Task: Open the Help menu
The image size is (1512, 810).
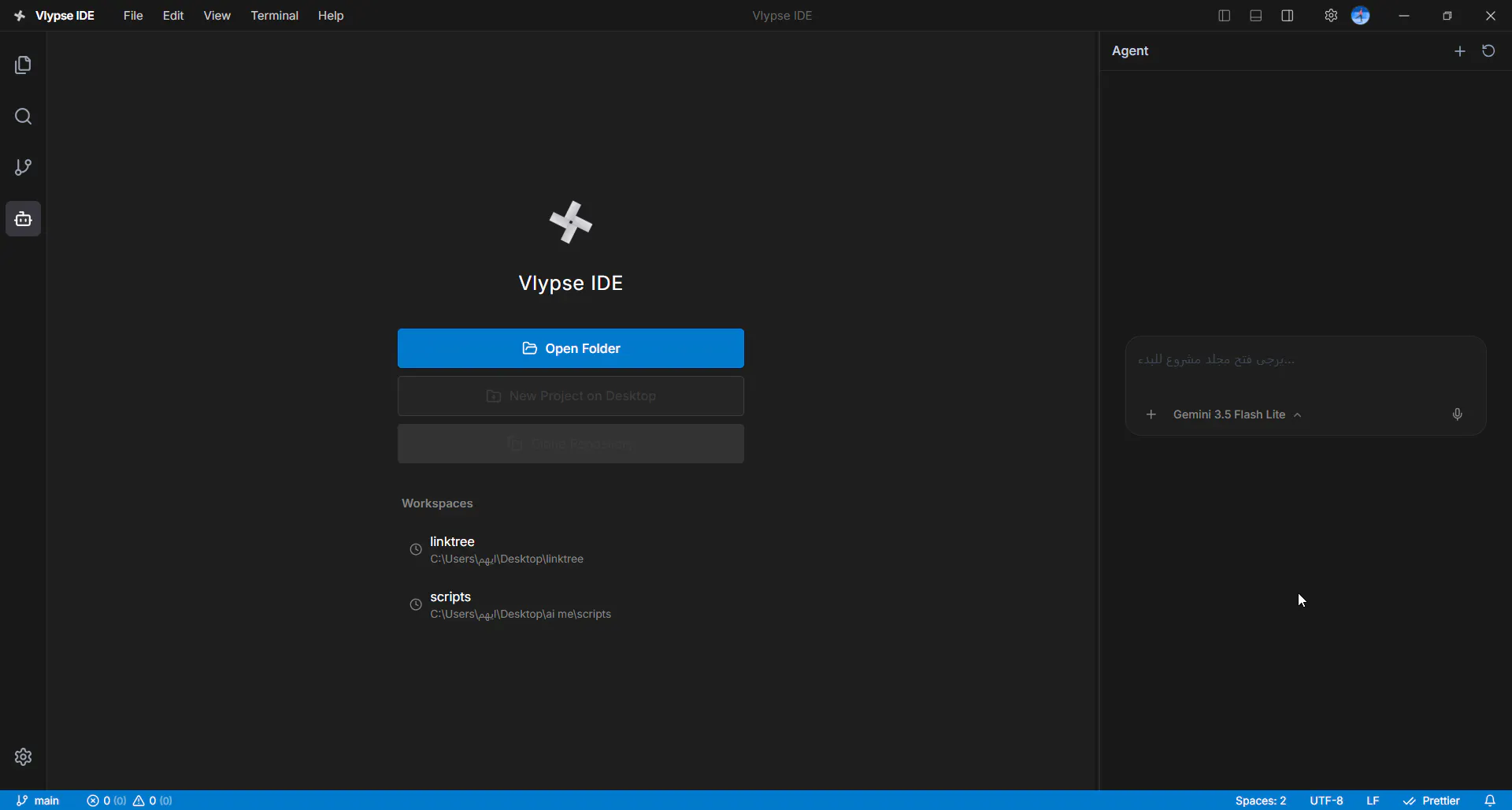Action: (x=331, y=16)
